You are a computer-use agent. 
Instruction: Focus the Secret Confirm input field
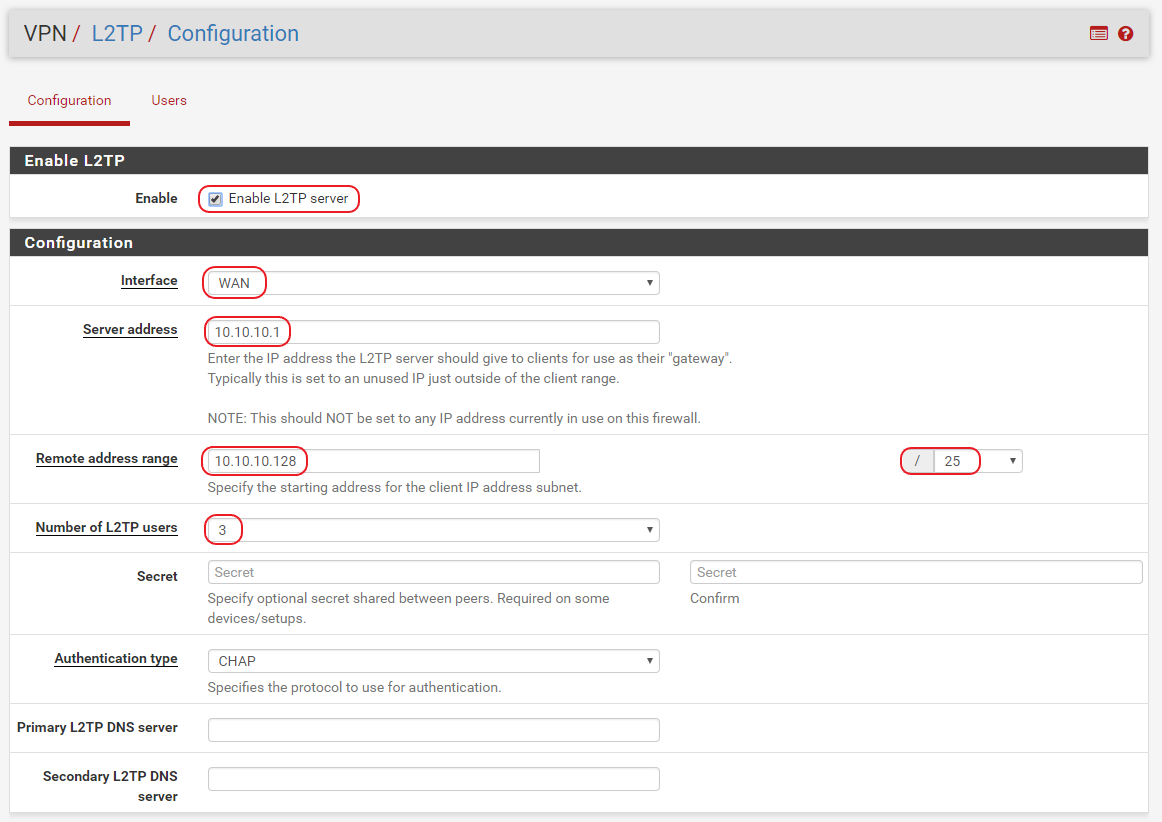click(x=916, y=572)
